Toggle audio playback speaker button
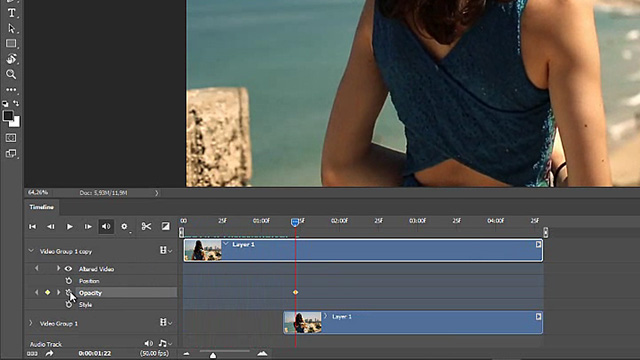 (106, 227)
